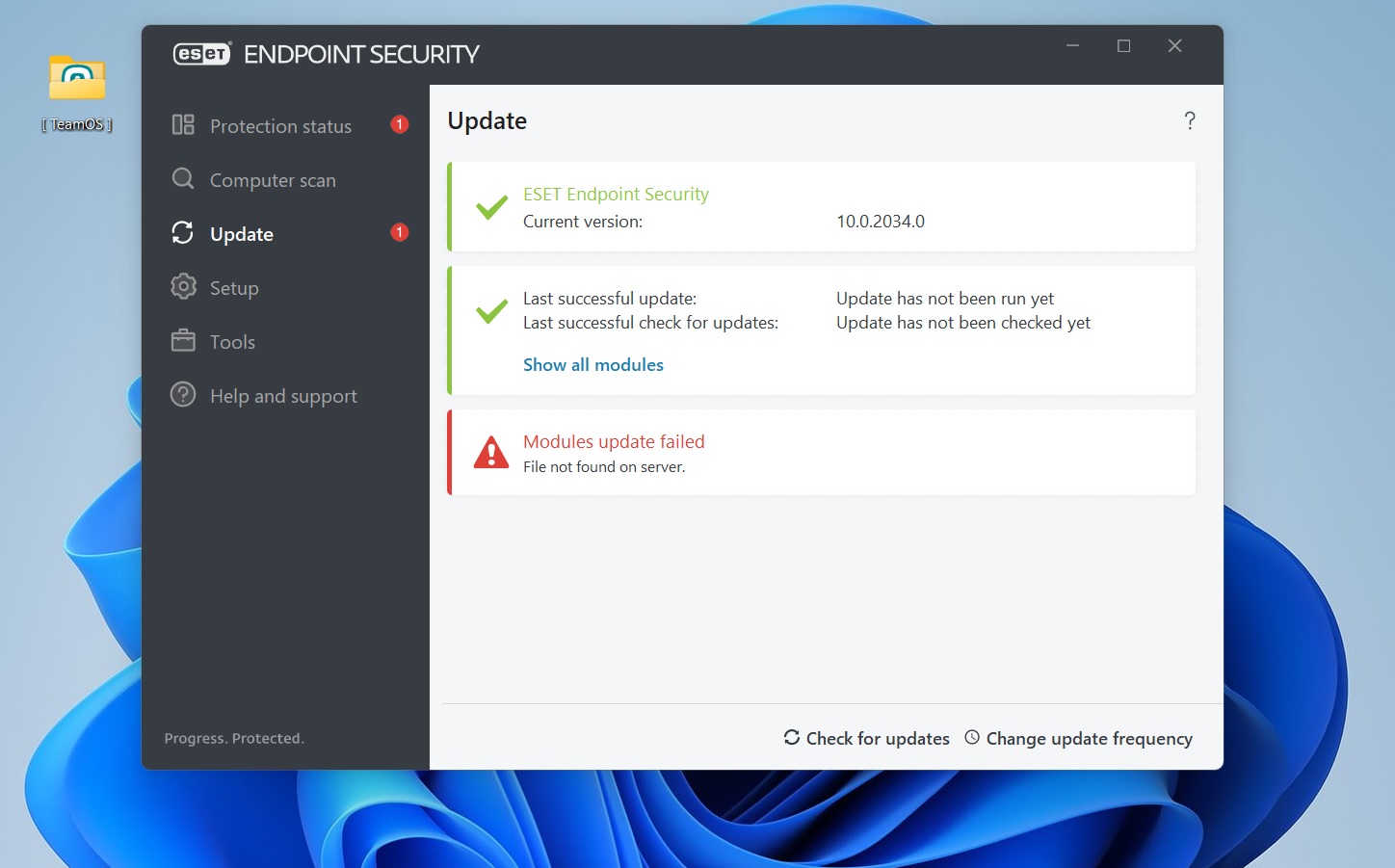Click the red warning triangle icon

tap(491, 453)
